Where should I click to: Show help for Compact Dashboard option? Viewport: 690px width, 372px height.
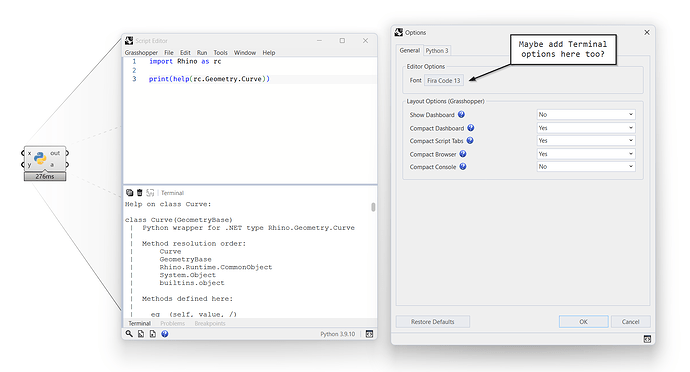pyautogui.click(x=470, y=128)
